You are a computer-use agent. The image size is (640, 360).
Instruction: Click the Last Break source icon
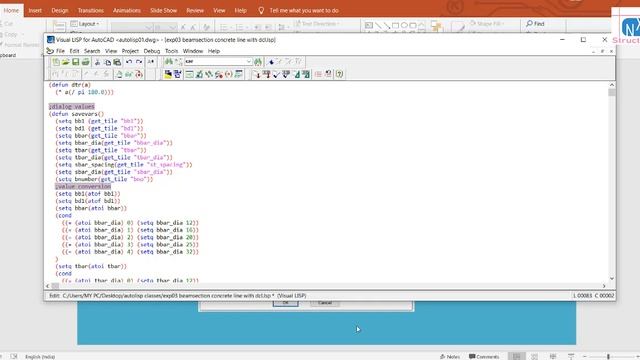coord(139,74)
